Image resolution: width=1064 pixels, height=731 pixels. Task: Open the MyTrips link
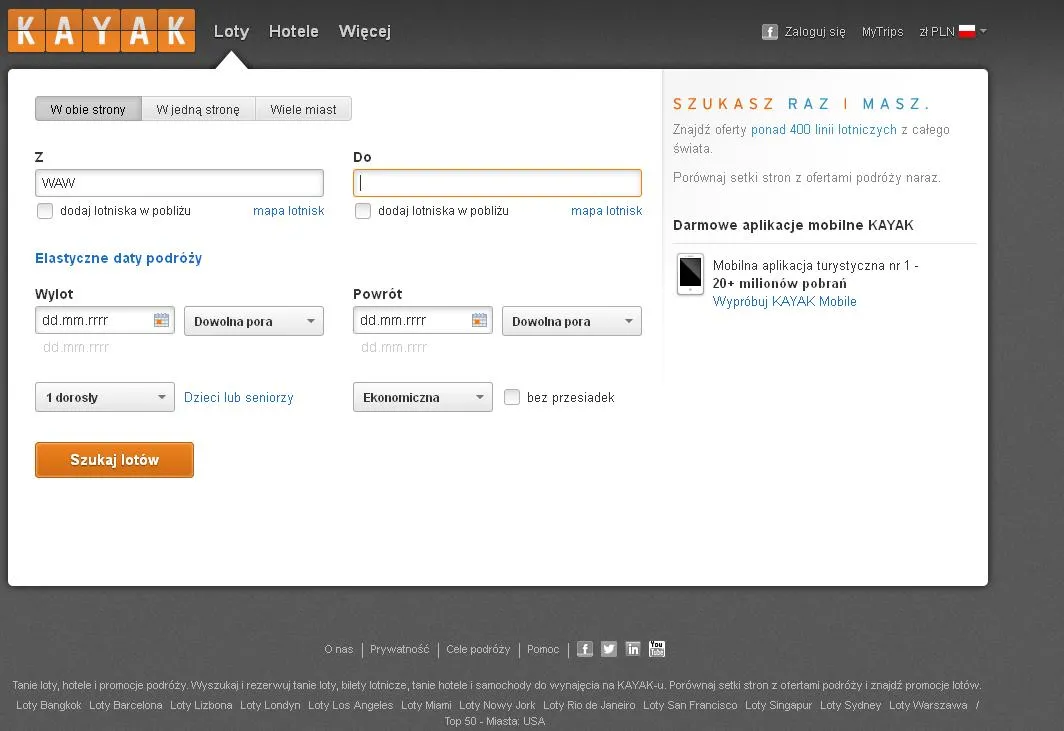[882, 32]
